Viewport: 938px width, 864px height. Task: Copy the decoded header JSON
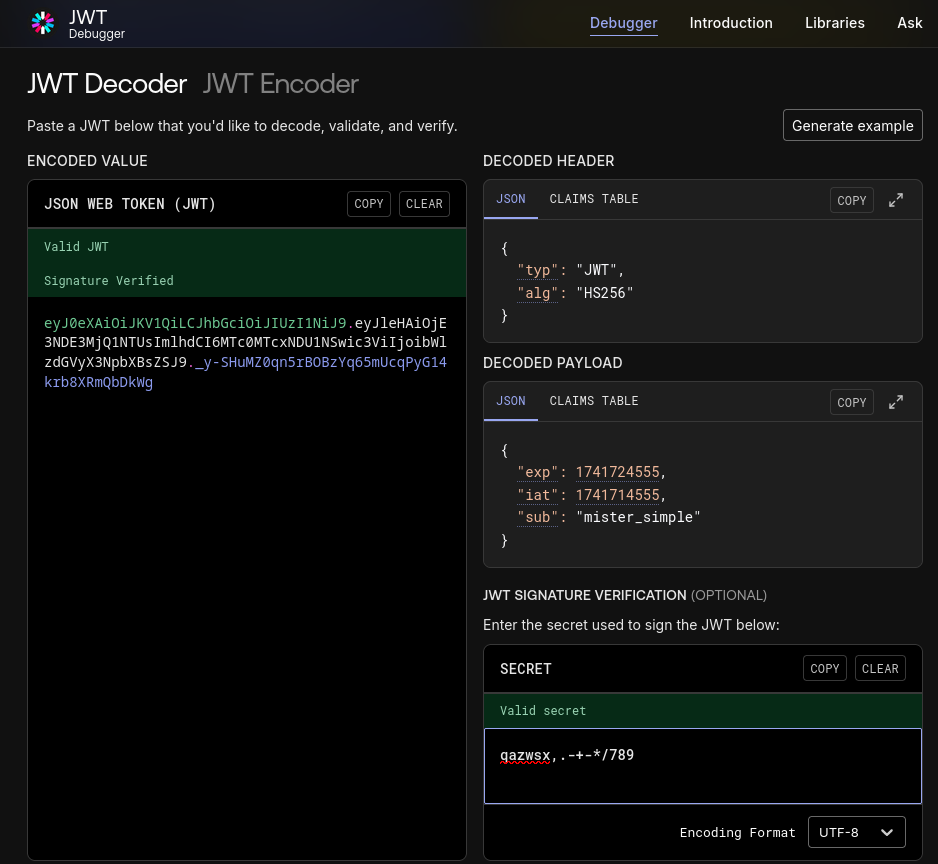click(851, 200)
